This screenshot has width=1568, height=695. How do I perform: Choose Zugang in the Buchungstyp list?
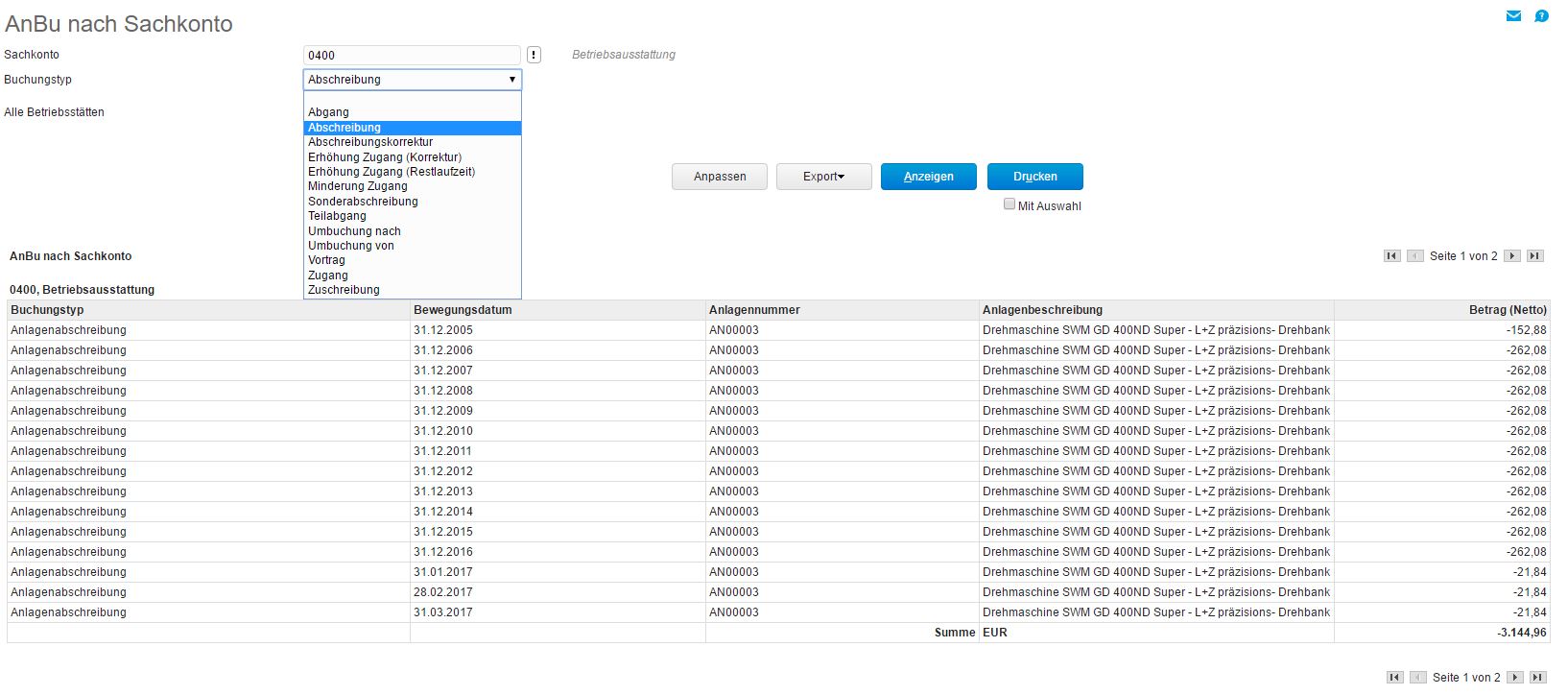[328, 276]
